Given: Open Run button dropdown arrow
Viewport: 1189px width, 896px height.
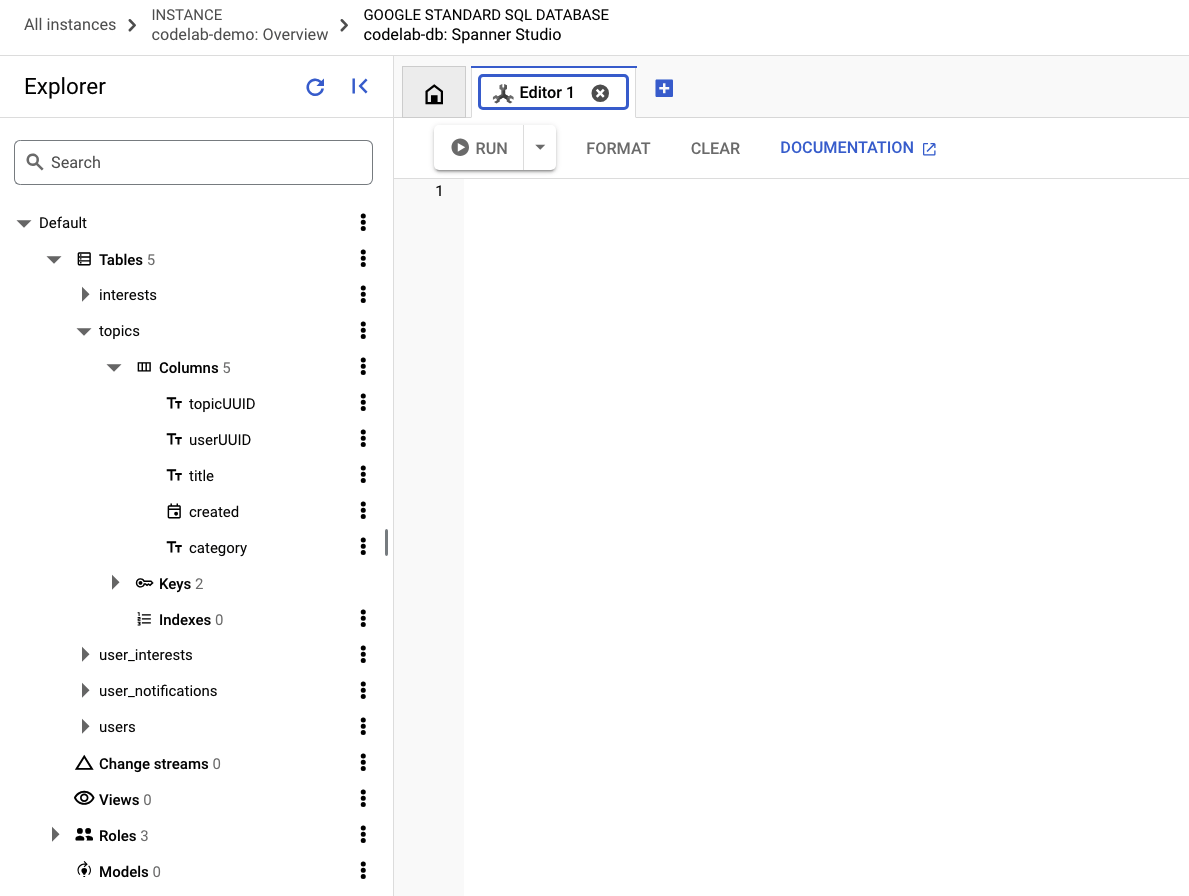Looking at the screenshot, I should [x=540, y=148].
